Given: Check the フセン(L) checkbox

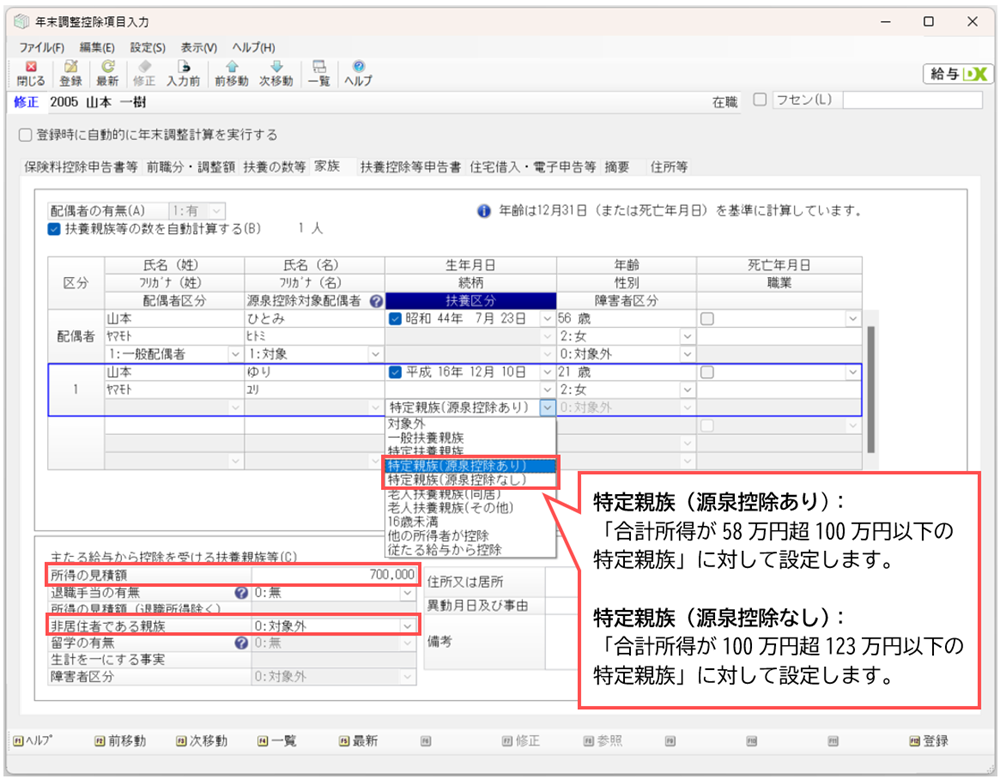Looking at the screenshot, I should [759, 100].
